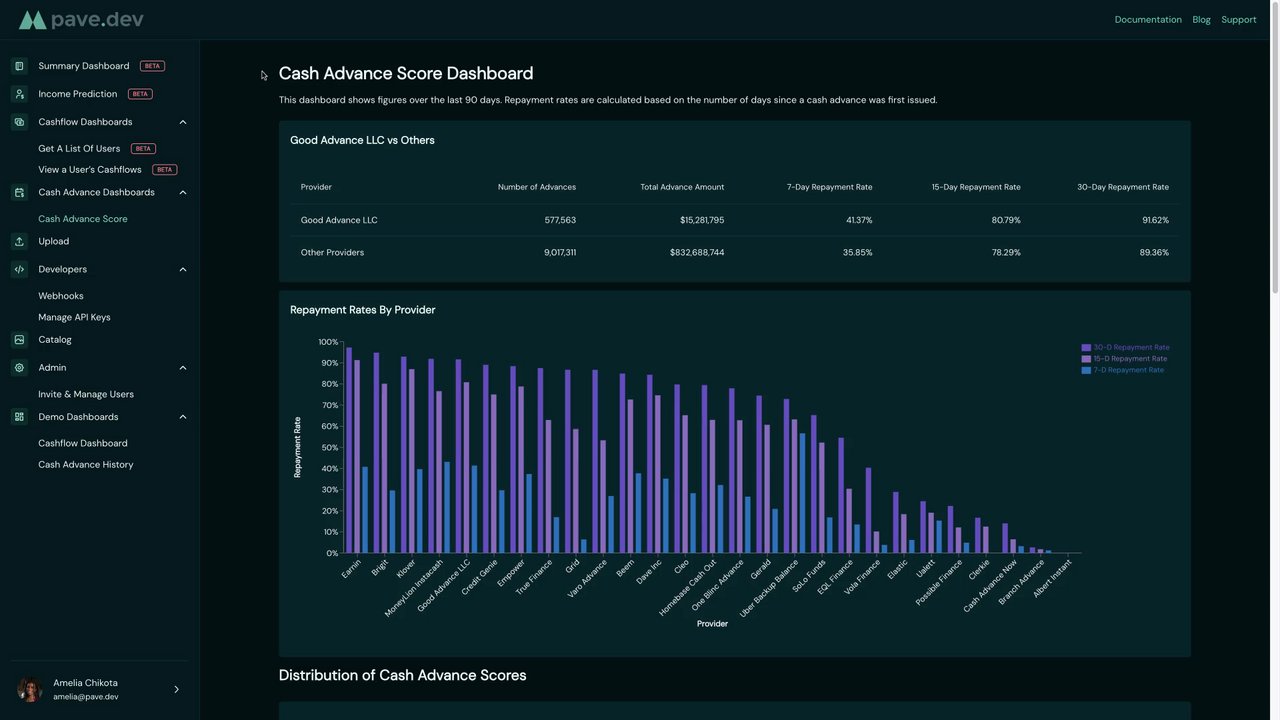Viewport: 1280px width, 720px height.
Task: Click the Cash Advance Dashboards calendar icon
Action: coord(19,192)
